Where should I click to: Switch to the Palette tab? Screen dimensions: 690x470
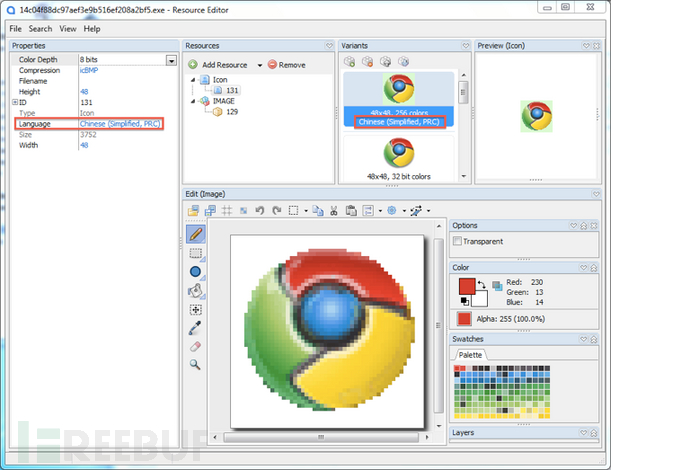click(470, 355)
